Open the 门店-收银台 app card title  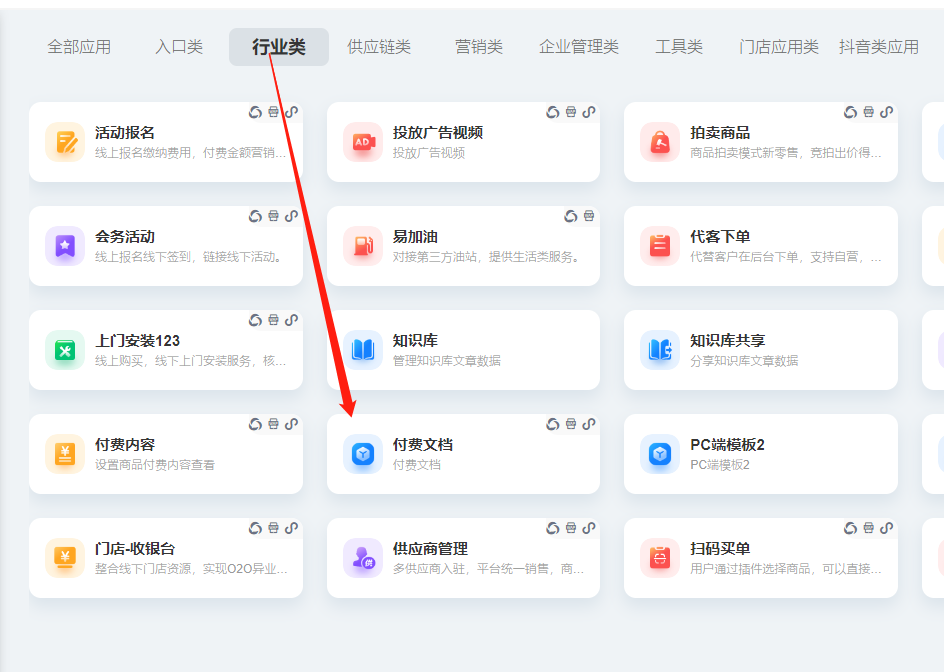[x=135, y=549]
